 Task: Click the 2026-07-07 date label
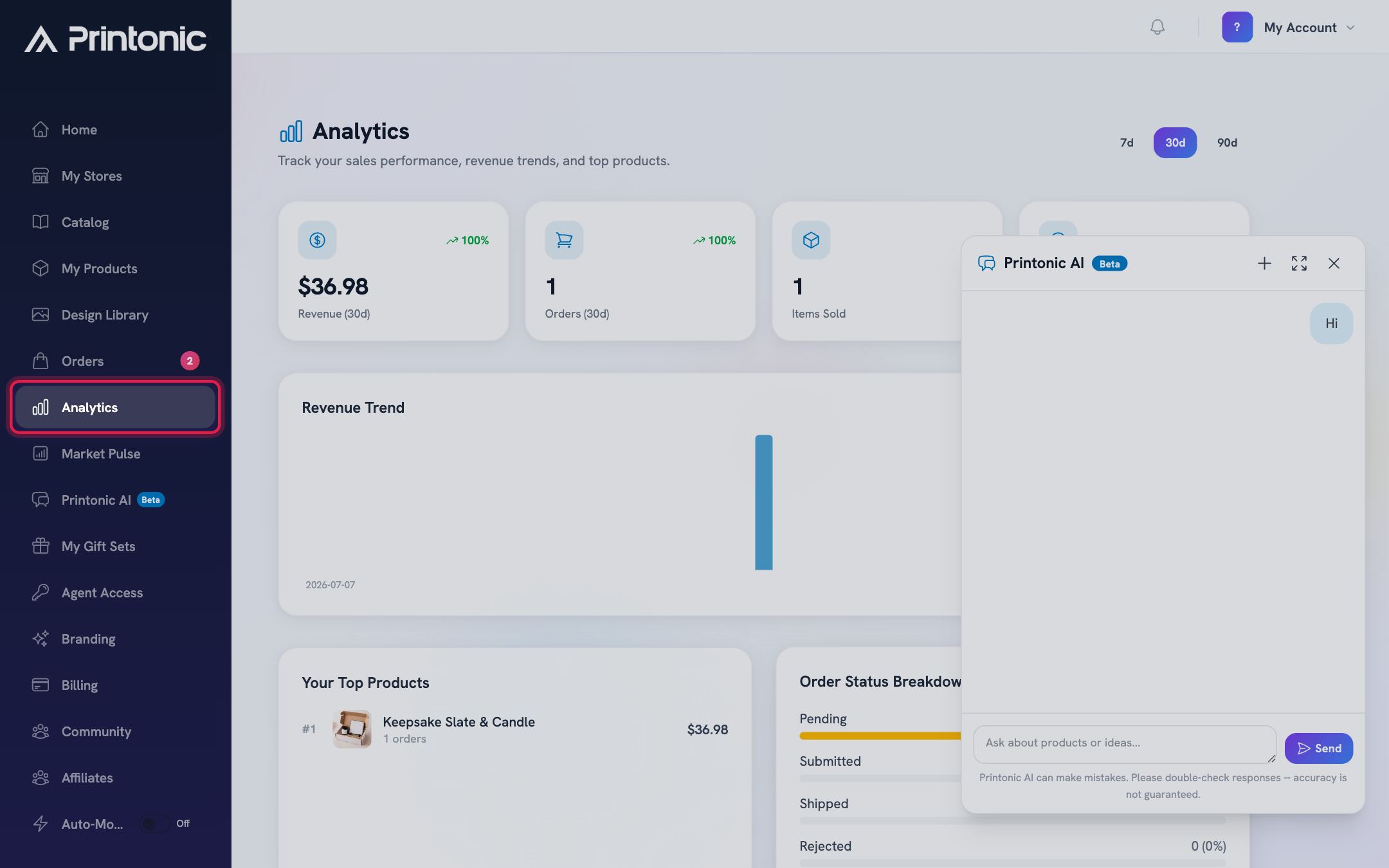(x=330, y=585)
